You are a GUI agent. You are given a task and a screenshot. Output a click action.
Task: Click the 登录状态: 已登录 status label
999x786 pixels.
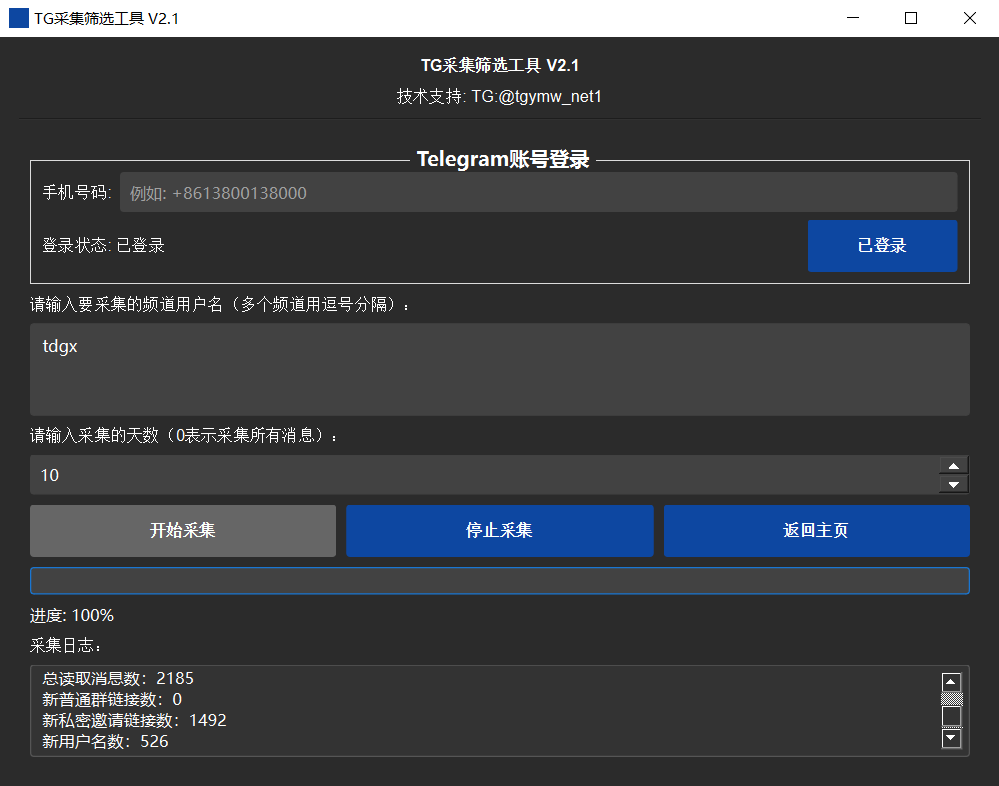pos(103,245)
